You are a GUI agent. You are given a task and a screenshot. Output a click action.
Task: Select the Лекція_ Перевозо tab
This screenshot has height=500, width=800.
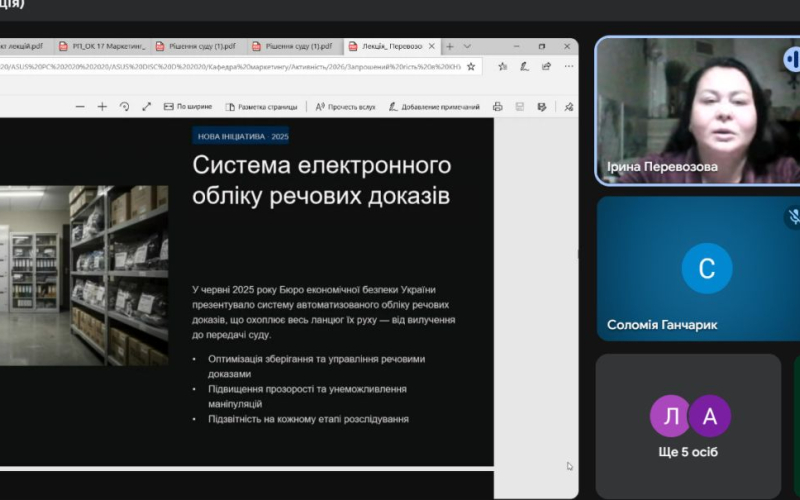click(x=392, y=46)
